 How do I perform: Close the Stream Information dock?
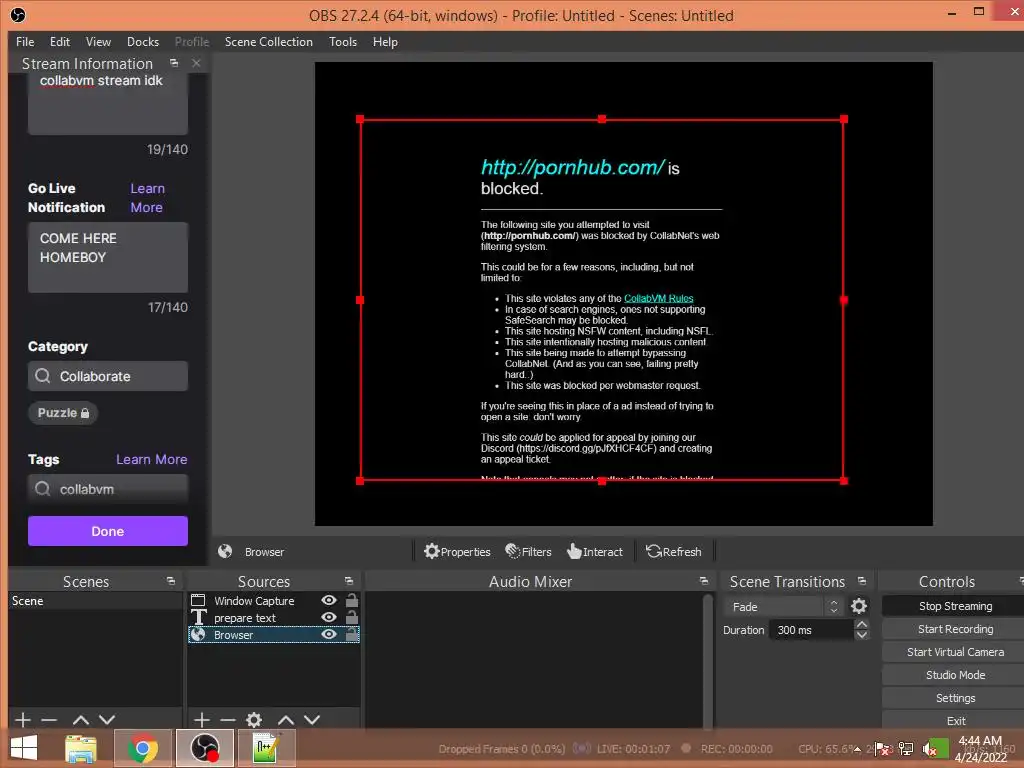196,63
